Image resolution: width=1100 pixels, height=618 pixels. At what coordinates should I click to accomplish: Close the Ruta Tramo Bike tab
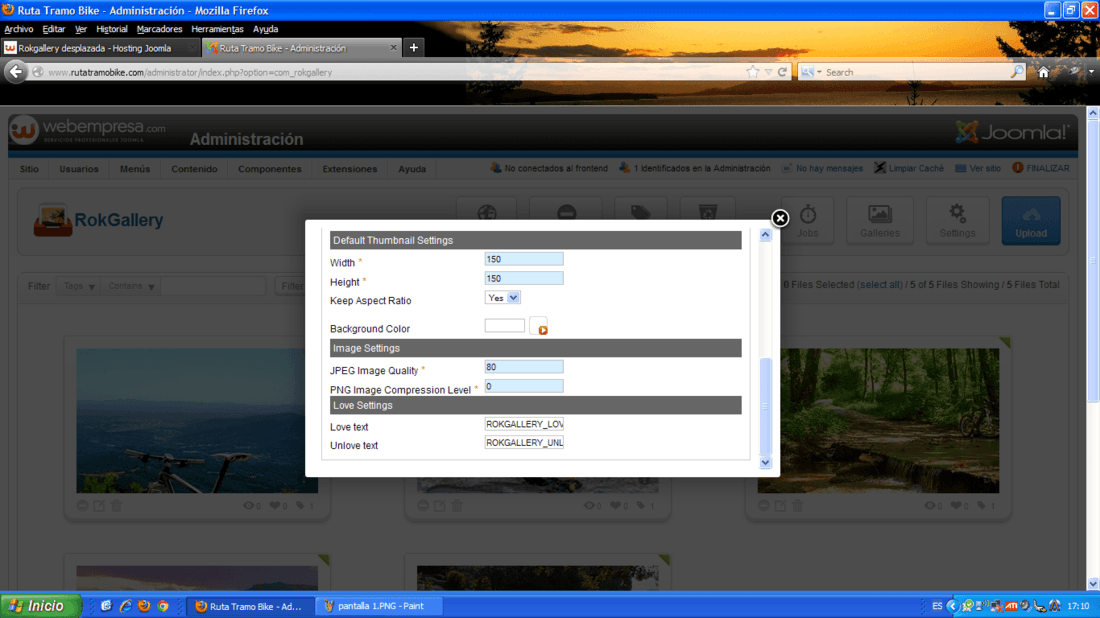coord(393,48)
